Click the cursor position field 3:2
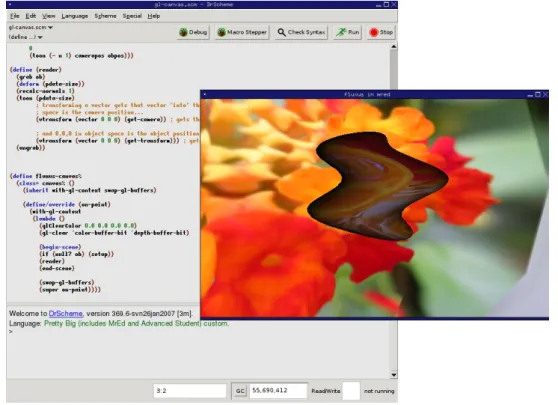This screenshot has height=405, width=558. tap(190, 391)
